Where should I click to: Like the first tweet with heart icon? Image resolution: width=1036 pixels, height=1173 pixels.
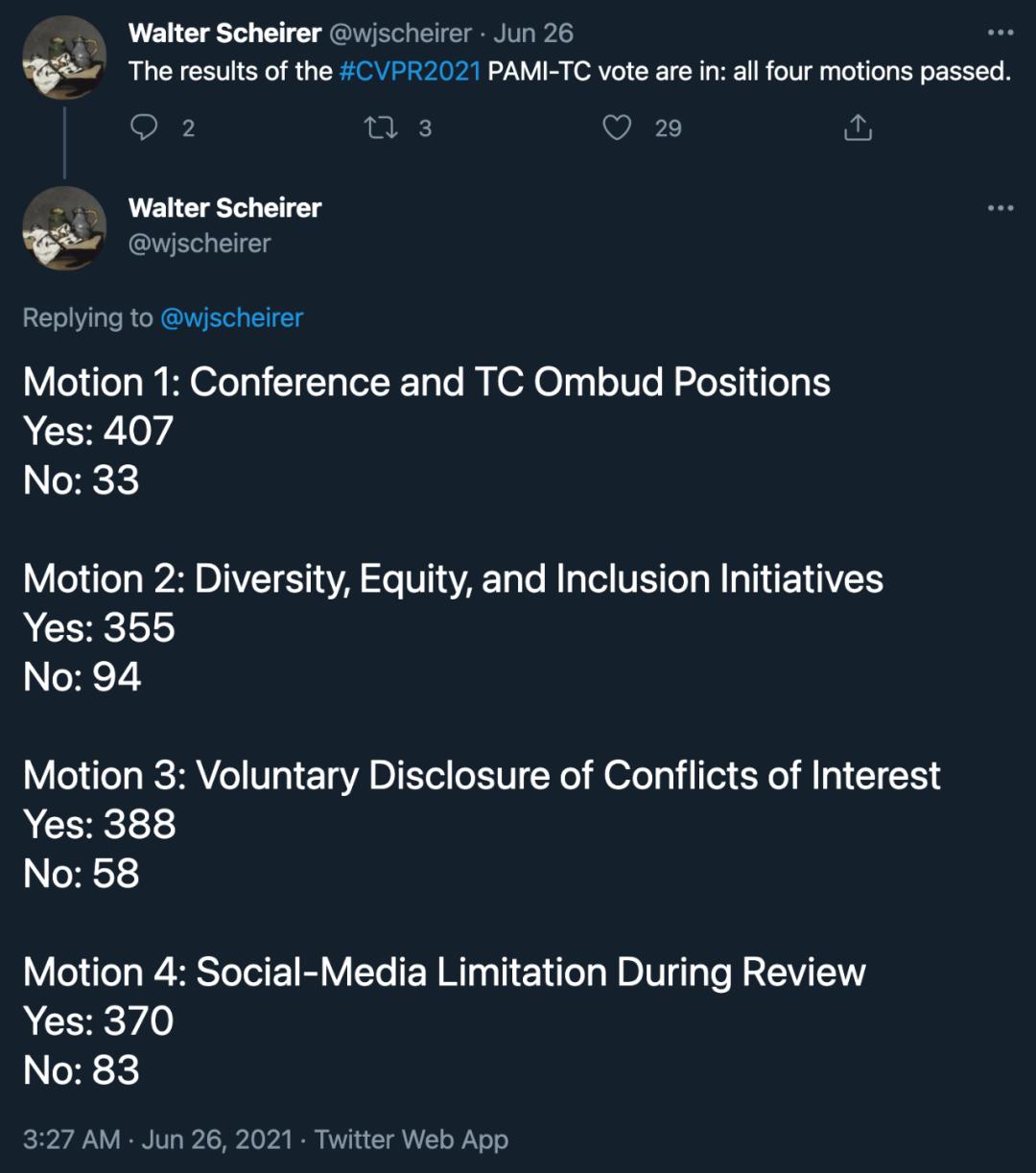[617, 128]
